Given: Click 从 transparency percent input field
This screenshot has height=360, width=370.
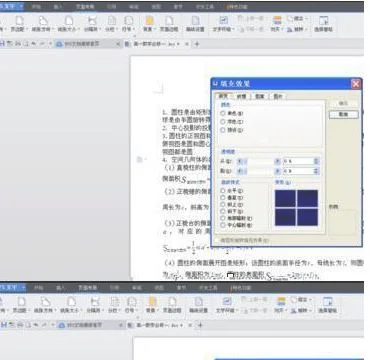Looking at the screenshot, I should (x=298, y=161).
